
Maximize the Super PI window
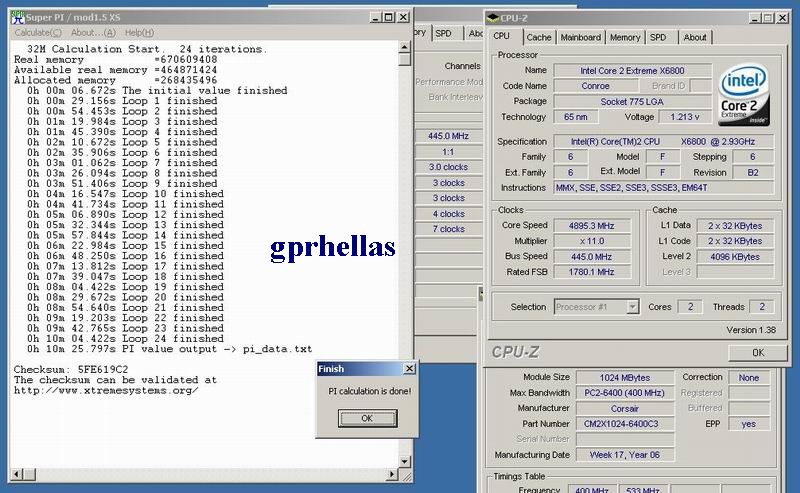point(389,17)
